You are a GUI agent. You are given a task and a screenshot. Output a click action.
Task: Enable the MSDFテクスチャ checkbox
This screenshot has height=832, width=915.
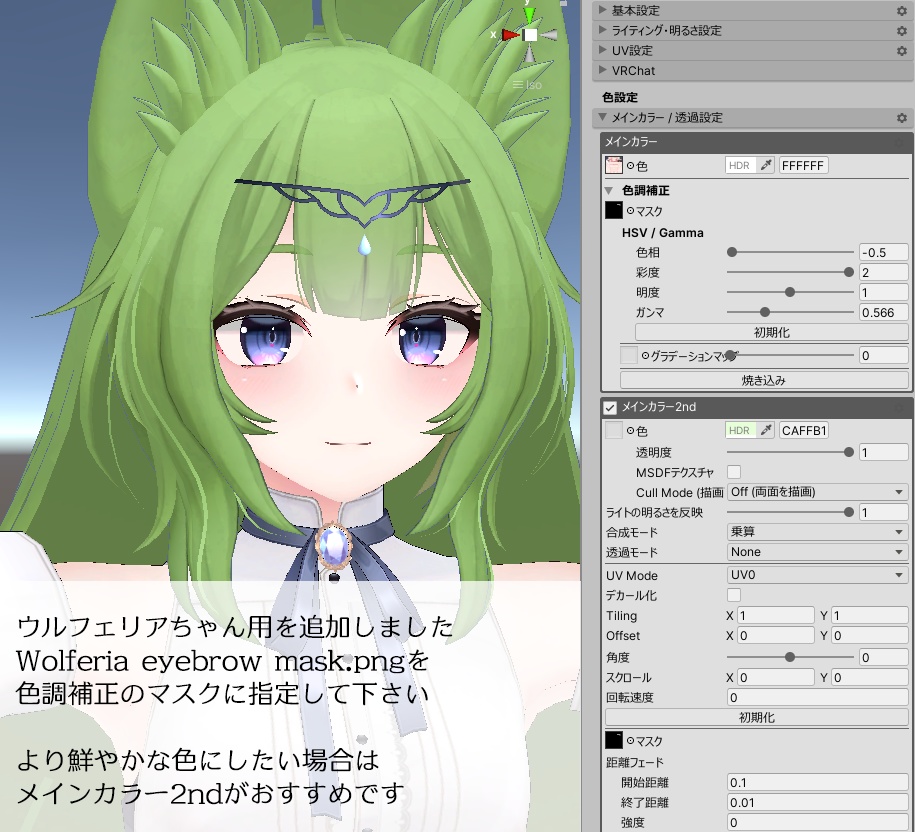[x=734, y=472]
